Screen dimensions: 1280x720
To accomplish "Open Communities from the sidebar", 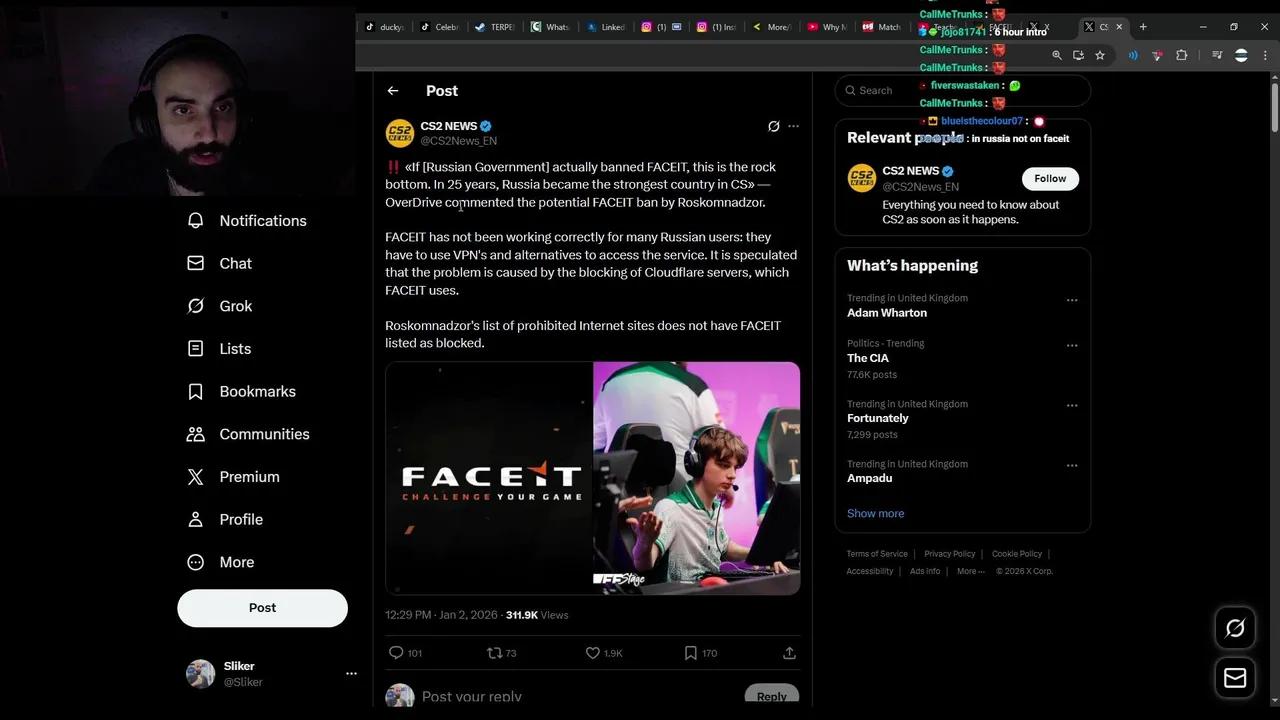I will click(248, 434).
